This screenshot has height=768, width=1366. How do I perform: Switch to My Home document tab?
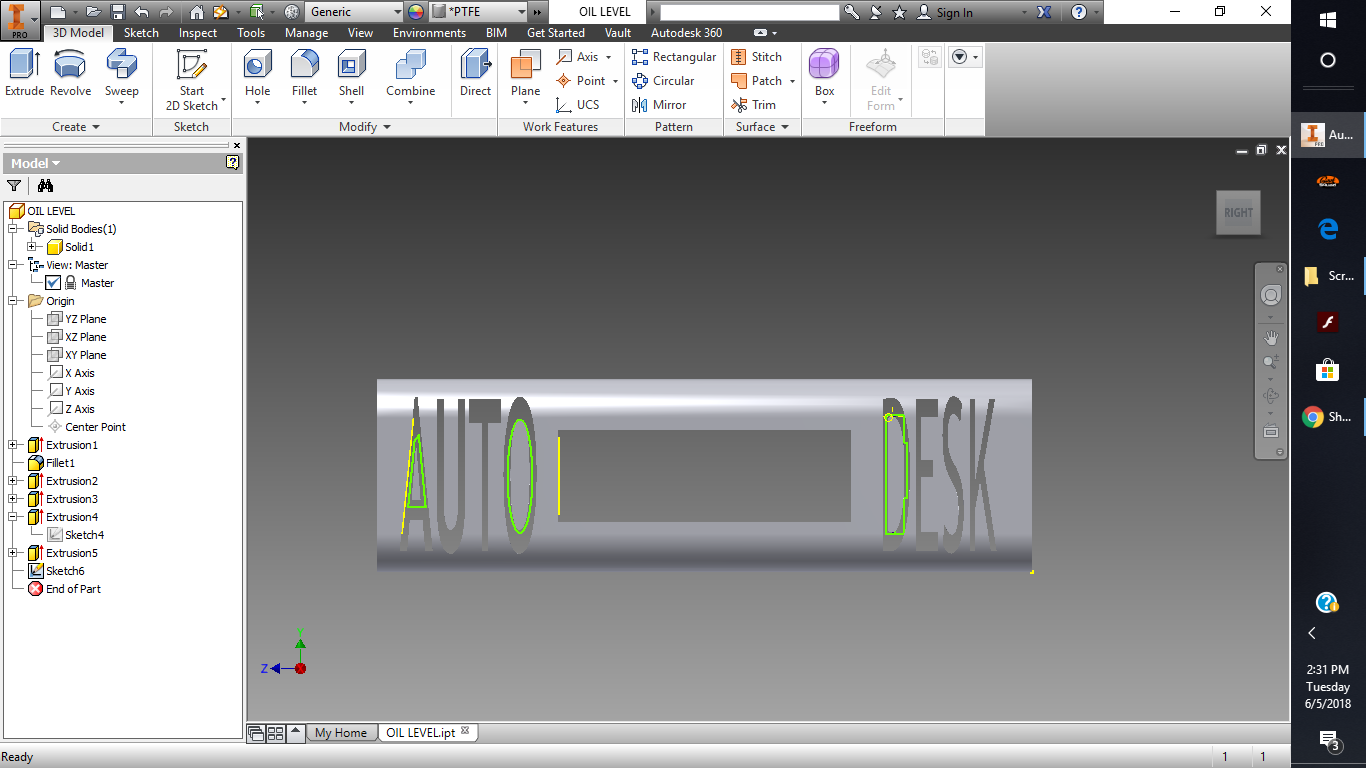[x=341, y=733]
